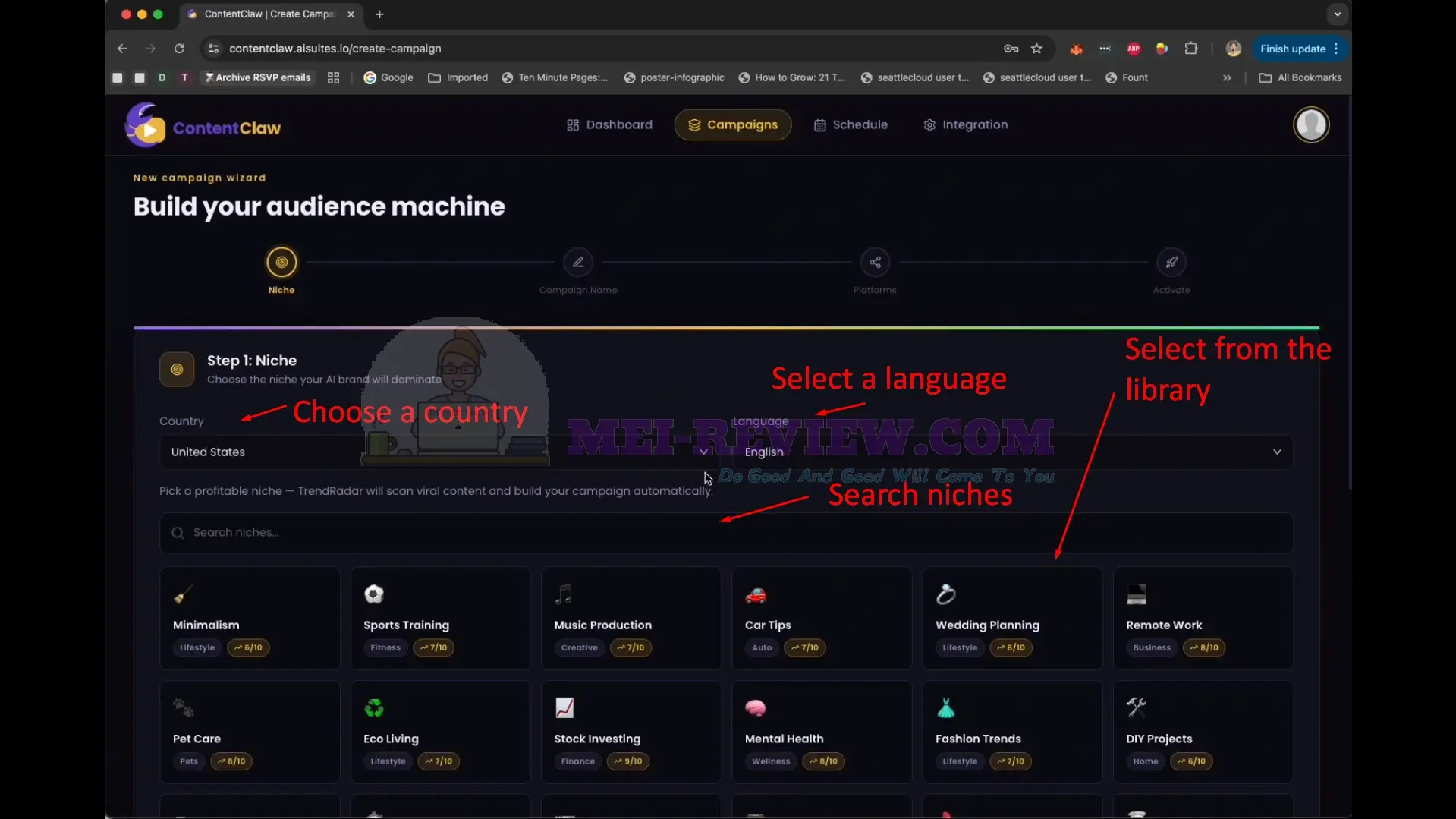Viewport: 1456px width, 819px height.
Task: Open the Country dropdown showing United States
Action: [x=439, y=452]
